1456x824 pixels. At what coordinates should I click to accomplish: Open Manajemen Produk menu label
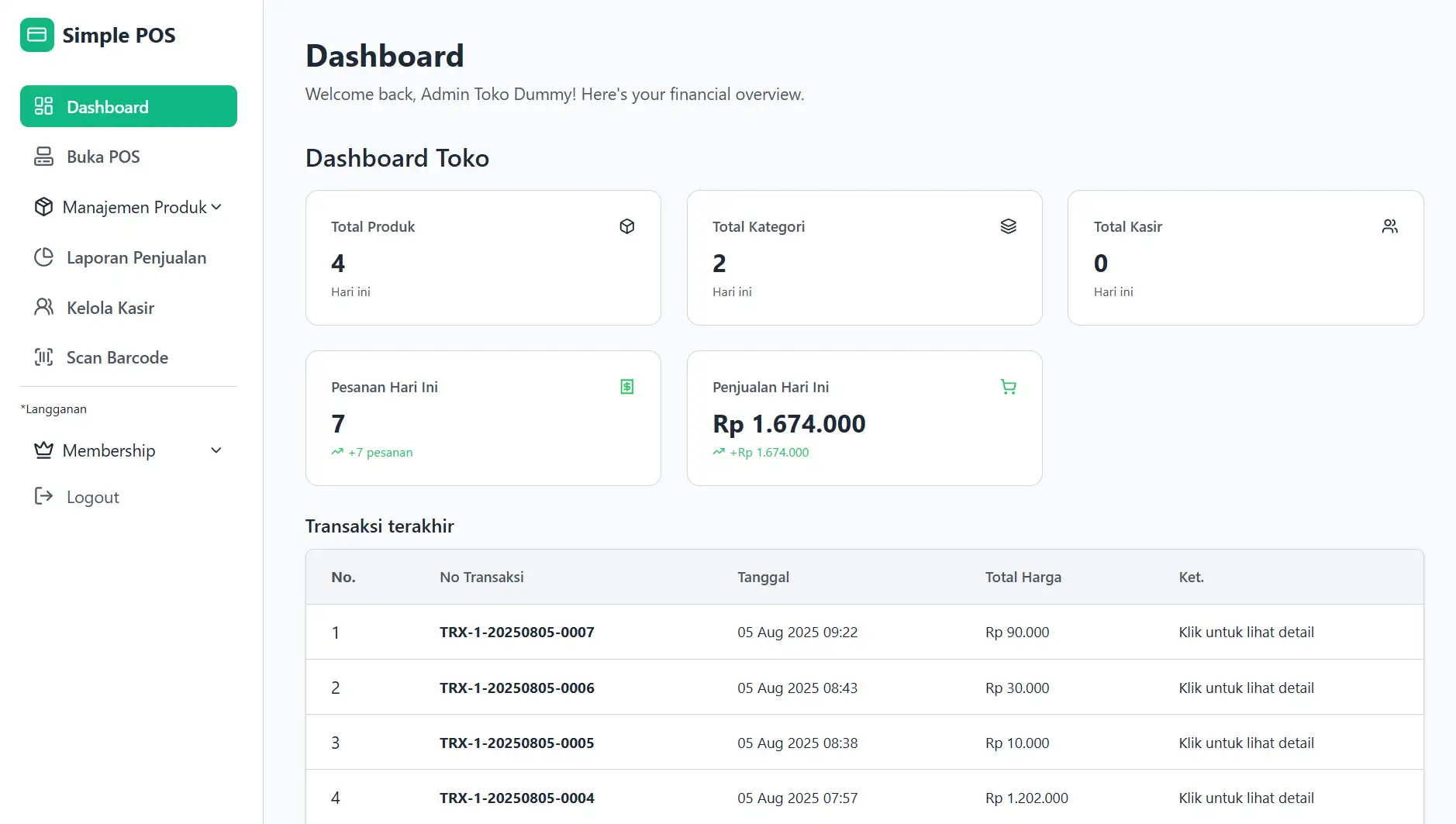pyautogui.click(x=135, y=207)
